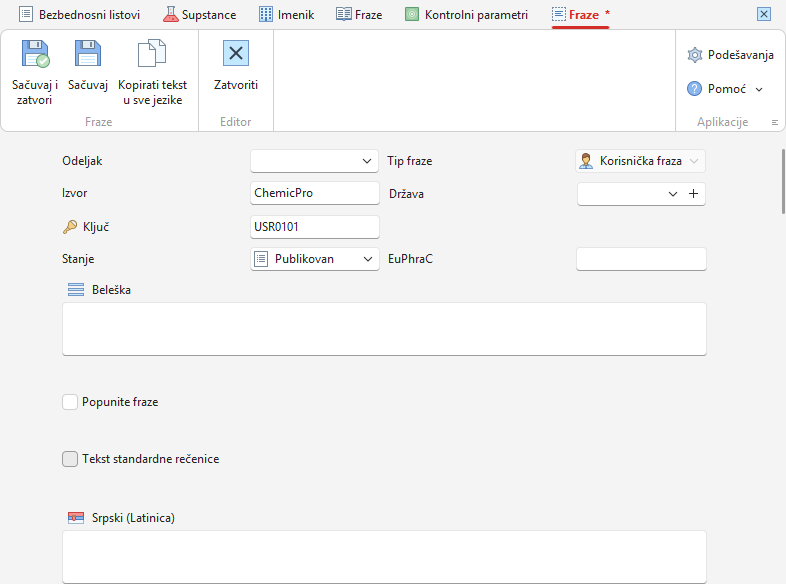Switch to Kontrolni parametri tab
786x584 pixels.
(x=466, y=15)
